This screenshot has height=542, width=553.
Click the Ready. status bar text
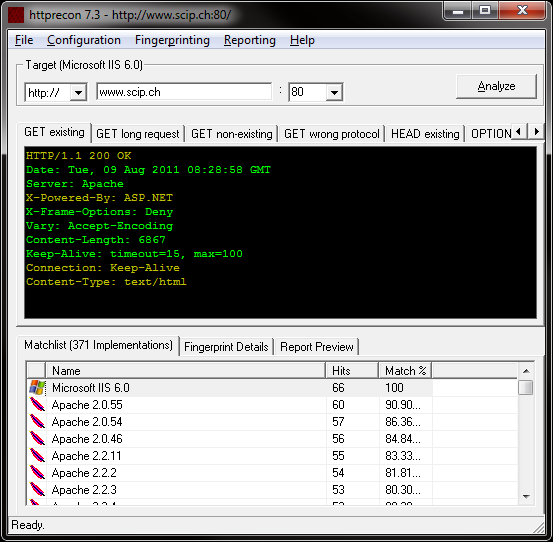pos(28,525)
